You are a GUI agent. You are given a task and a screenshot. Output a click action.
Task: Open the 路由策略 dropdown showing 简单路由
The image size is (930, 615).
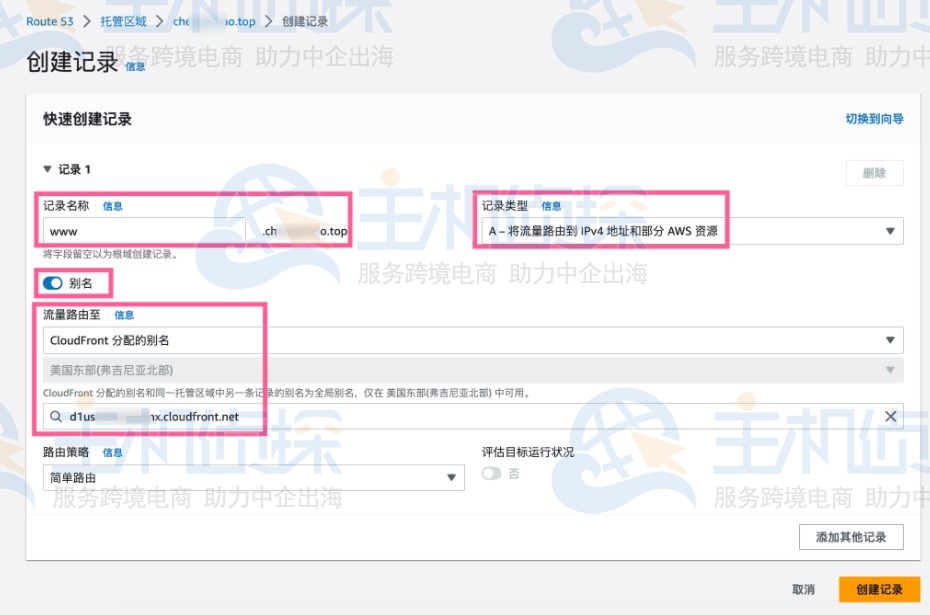point(452,477)
